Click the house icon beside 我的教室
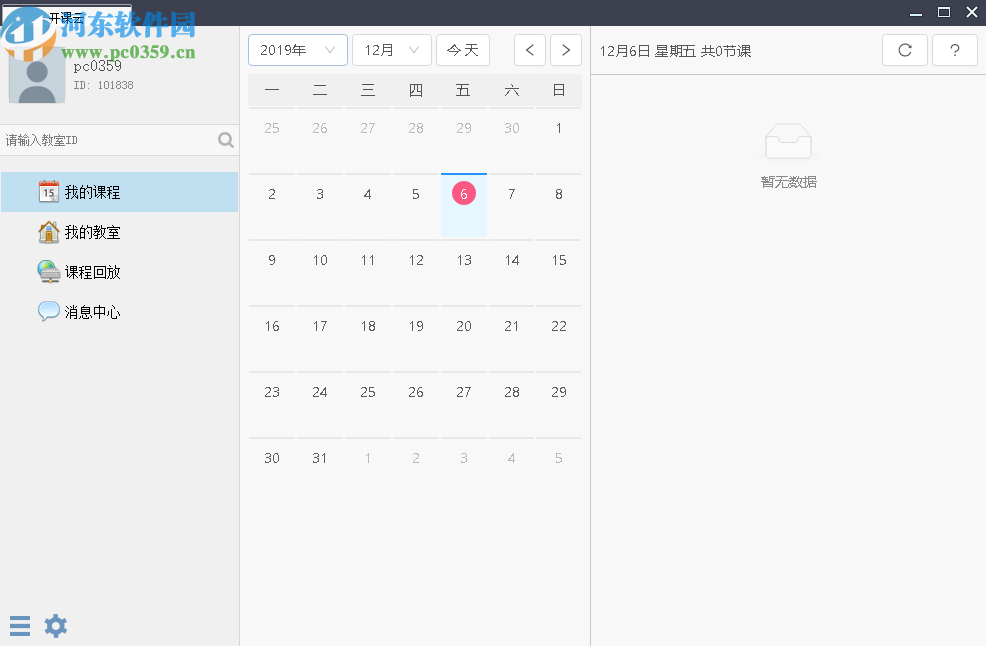The image size is (986, 646). (x=48, y=231)
